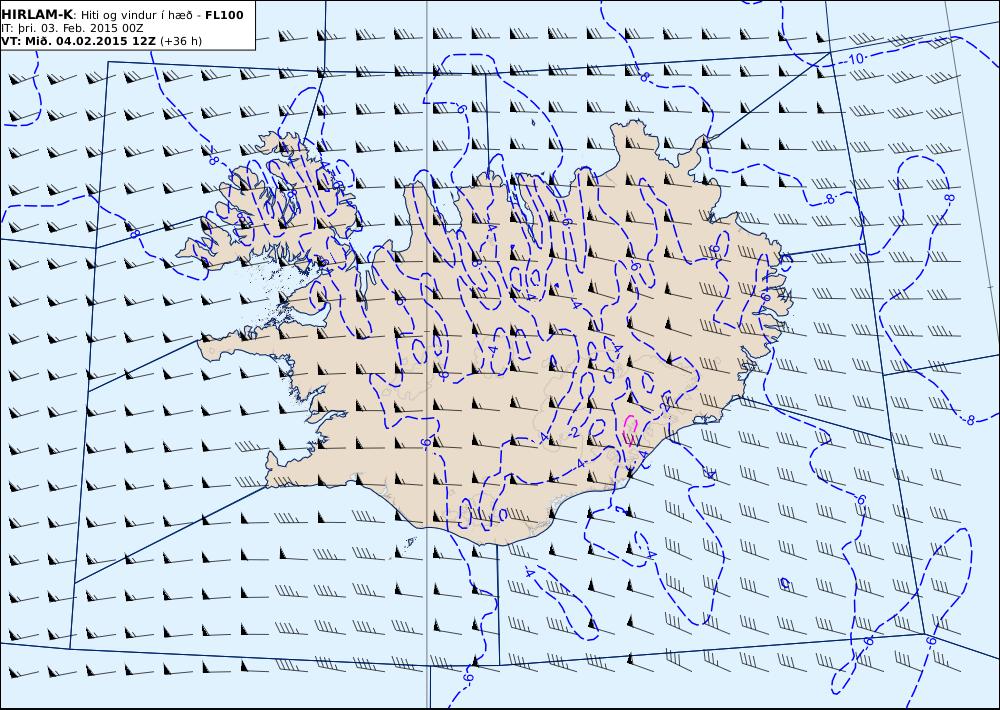This screenshot has width=1000, height=710.
Task: Select the 'Hiti og vindur í hæð' caption
Action: coord(136,15)
